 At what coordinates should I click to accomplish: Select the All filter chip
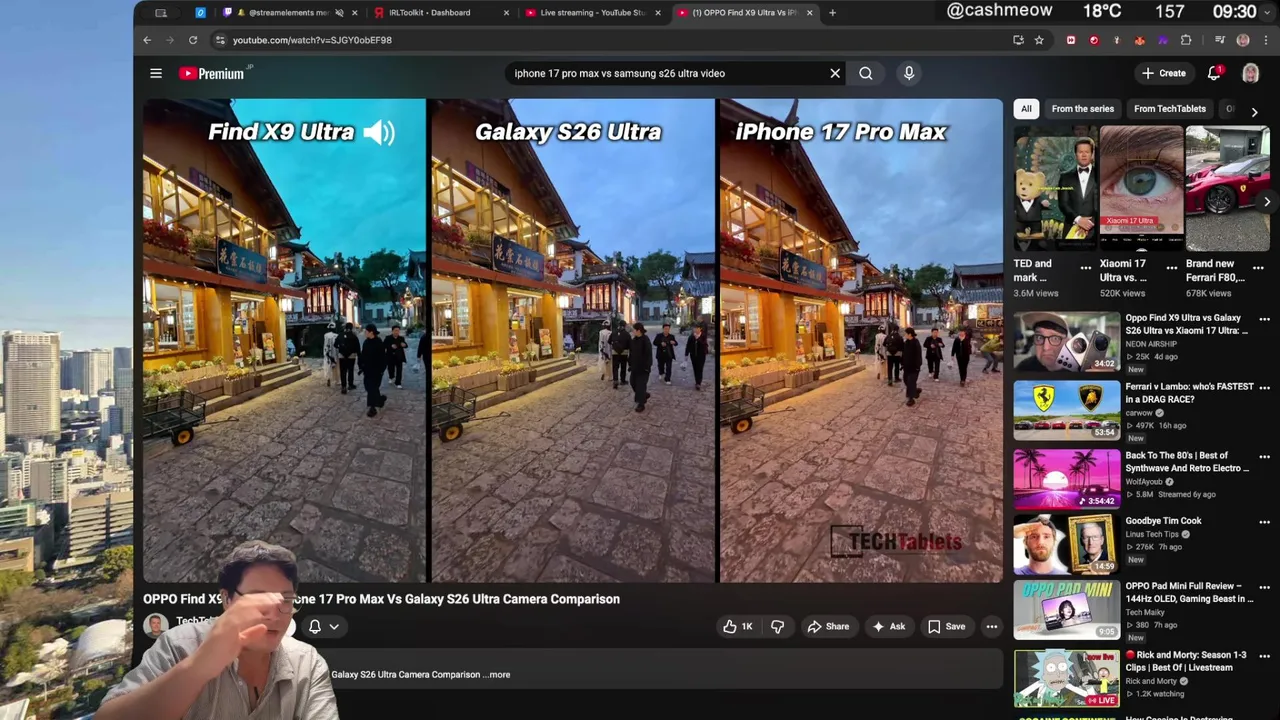(1026, 109)
